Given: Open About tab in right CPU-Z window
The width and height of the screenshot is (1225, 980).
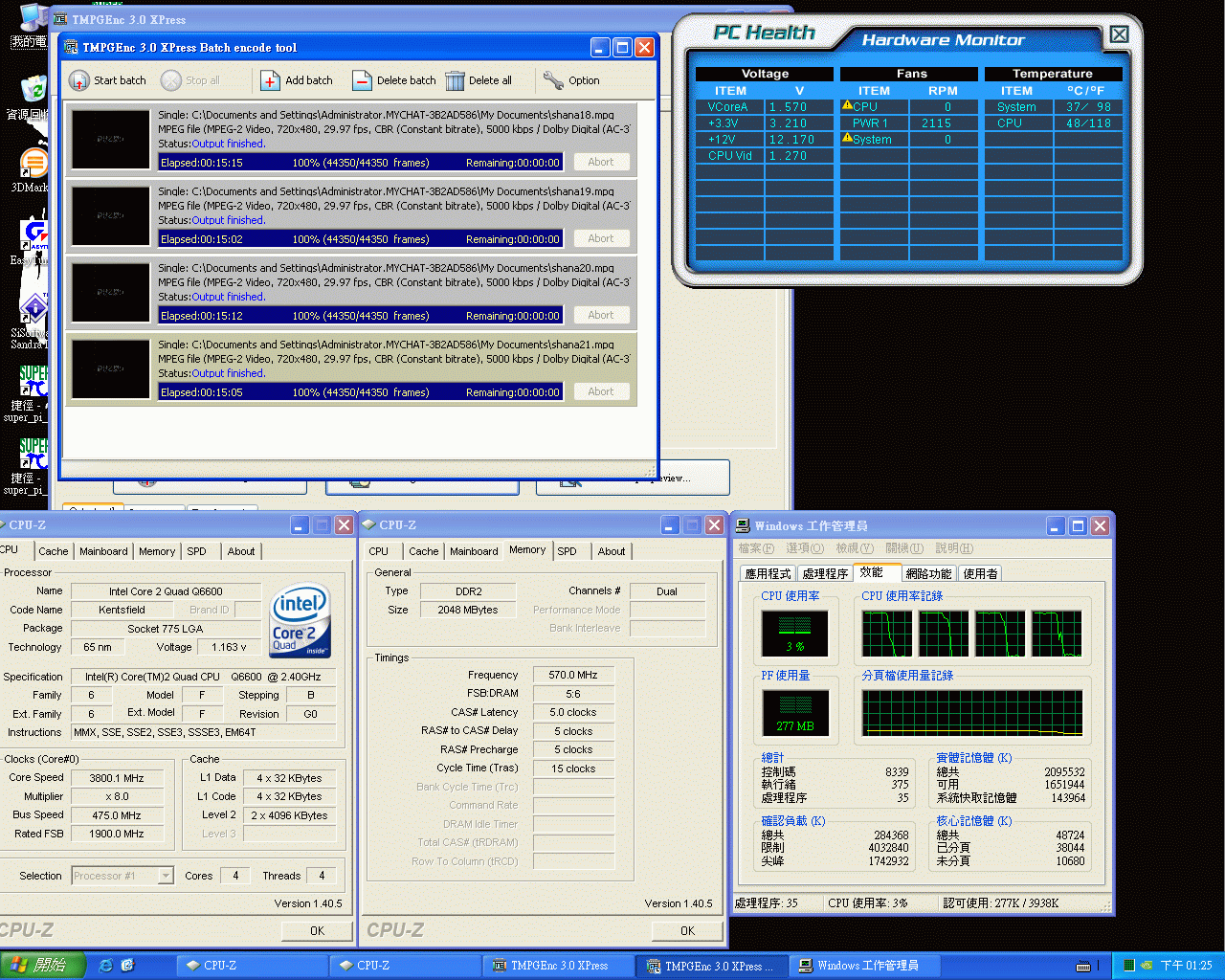Looking at the screenshot, I should [612, 551].
